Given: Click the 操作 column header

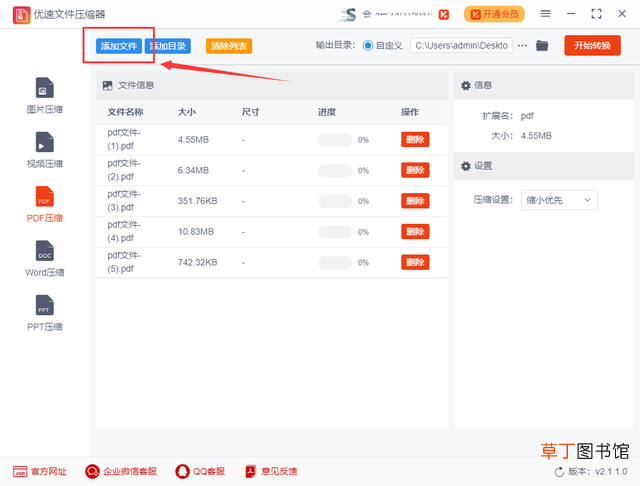Looking at the screenshot, I should click(x=410, y=112).
